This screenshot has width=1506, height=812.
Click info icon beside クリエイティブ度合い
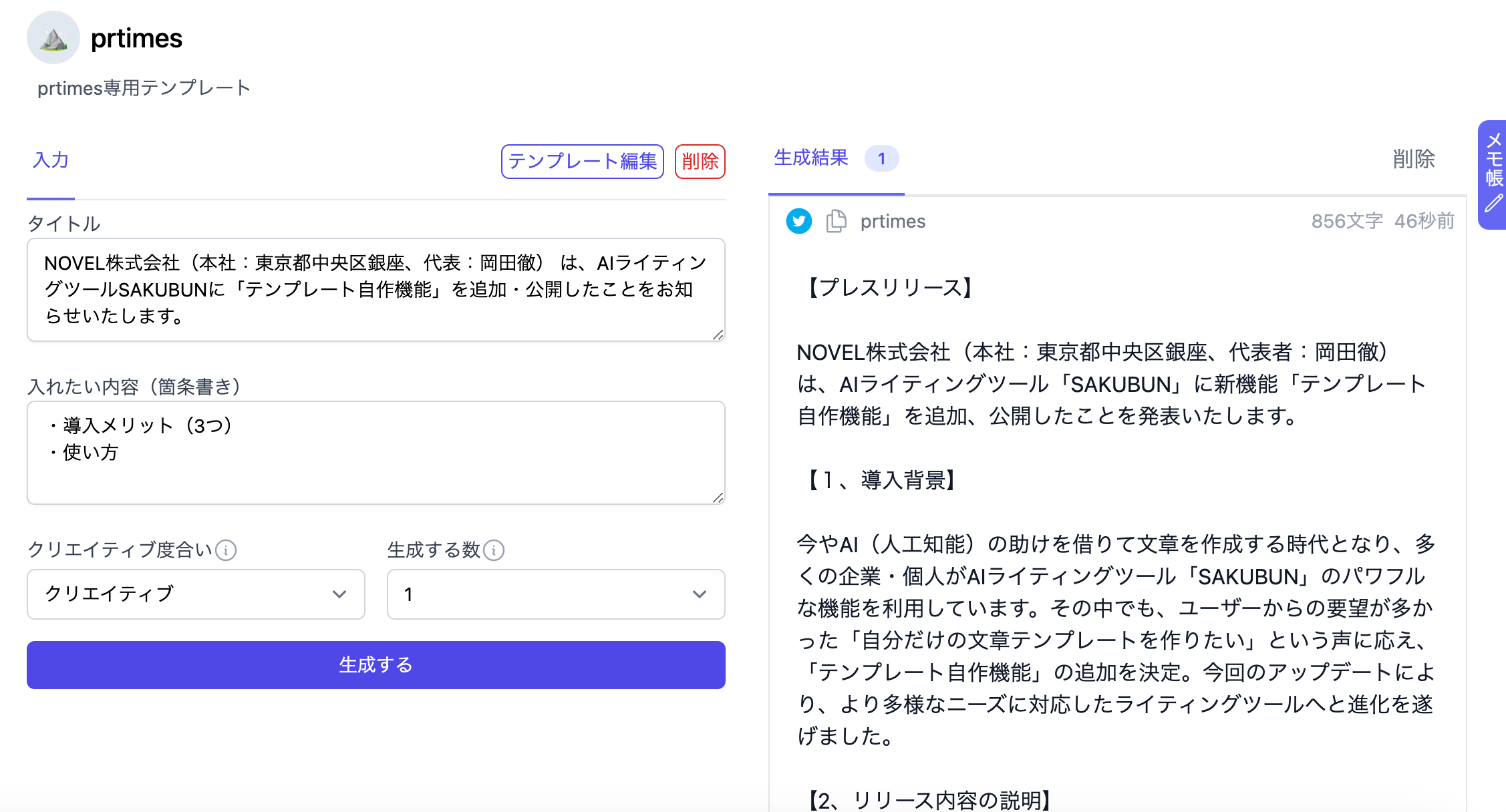[x=227, y=550]
